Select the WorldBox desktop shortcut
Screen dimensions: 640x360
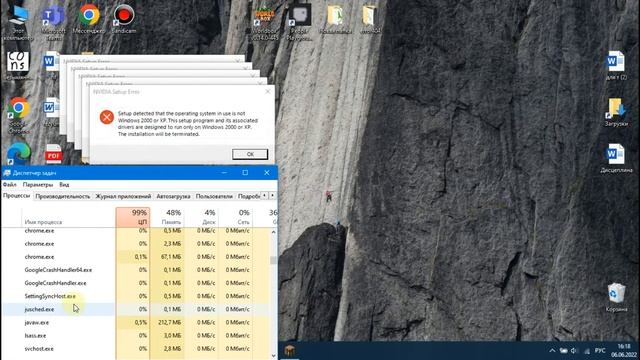pyautogui.click(x=265, y=21)
